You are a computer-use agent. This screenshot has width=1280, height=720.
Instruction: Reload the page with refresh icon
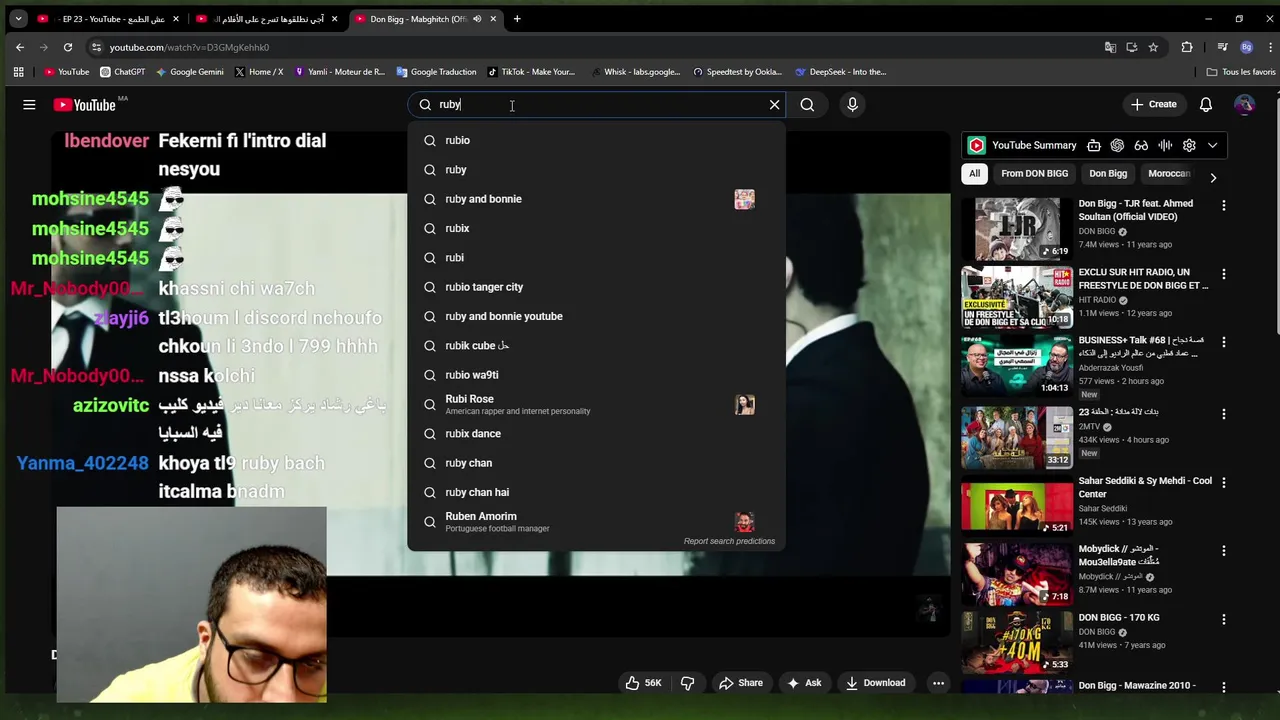[68, 47]
